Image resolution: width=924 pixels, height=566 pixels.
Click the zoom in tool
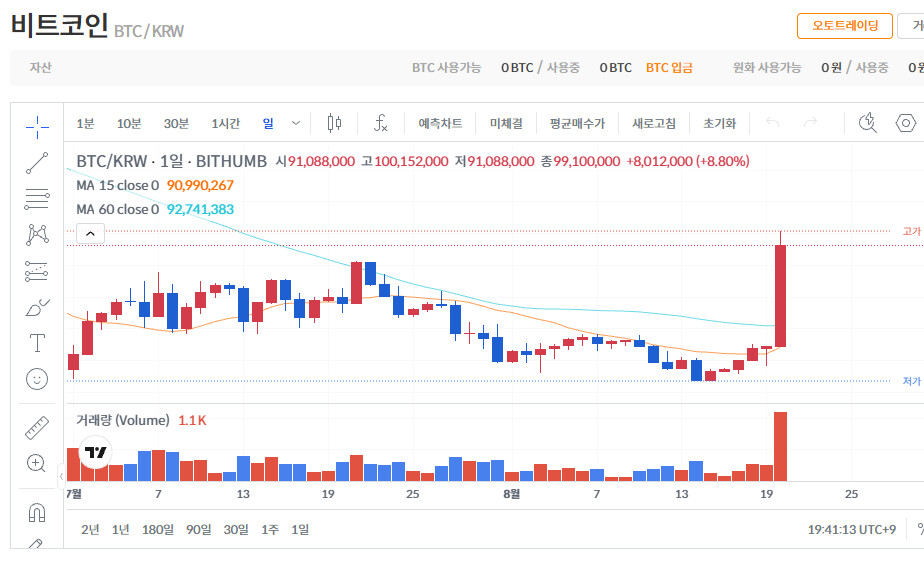(37, 463)
